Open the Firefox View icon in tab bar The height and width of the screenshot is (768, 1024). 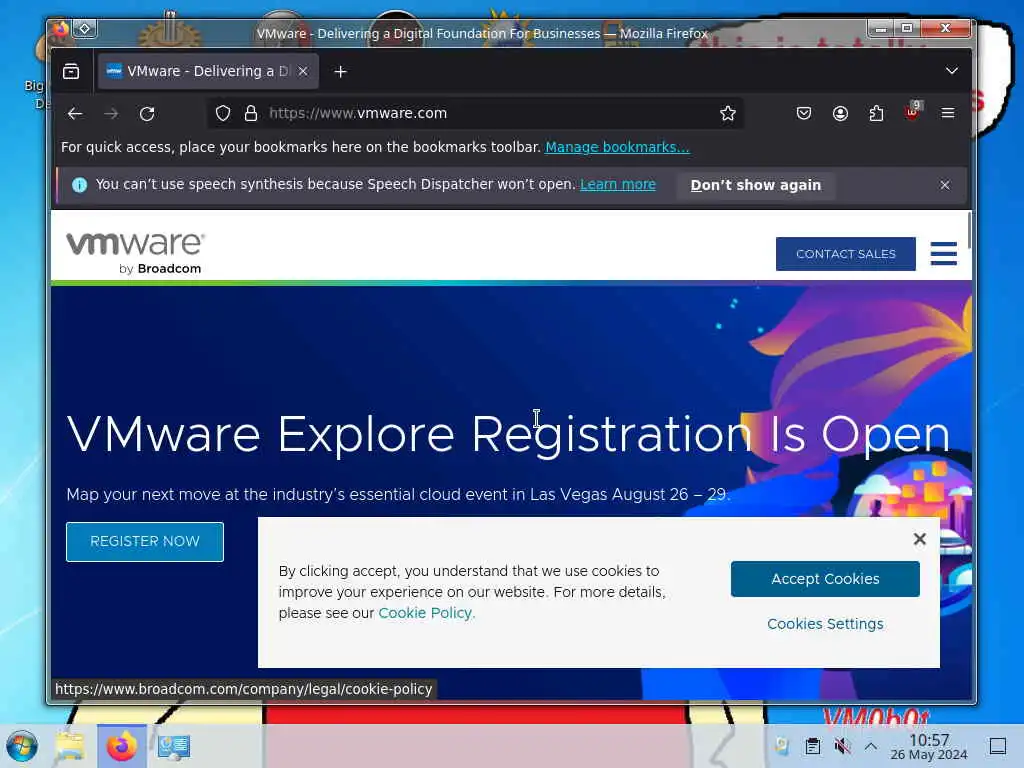pyautogui.click(x=71, y=71)
